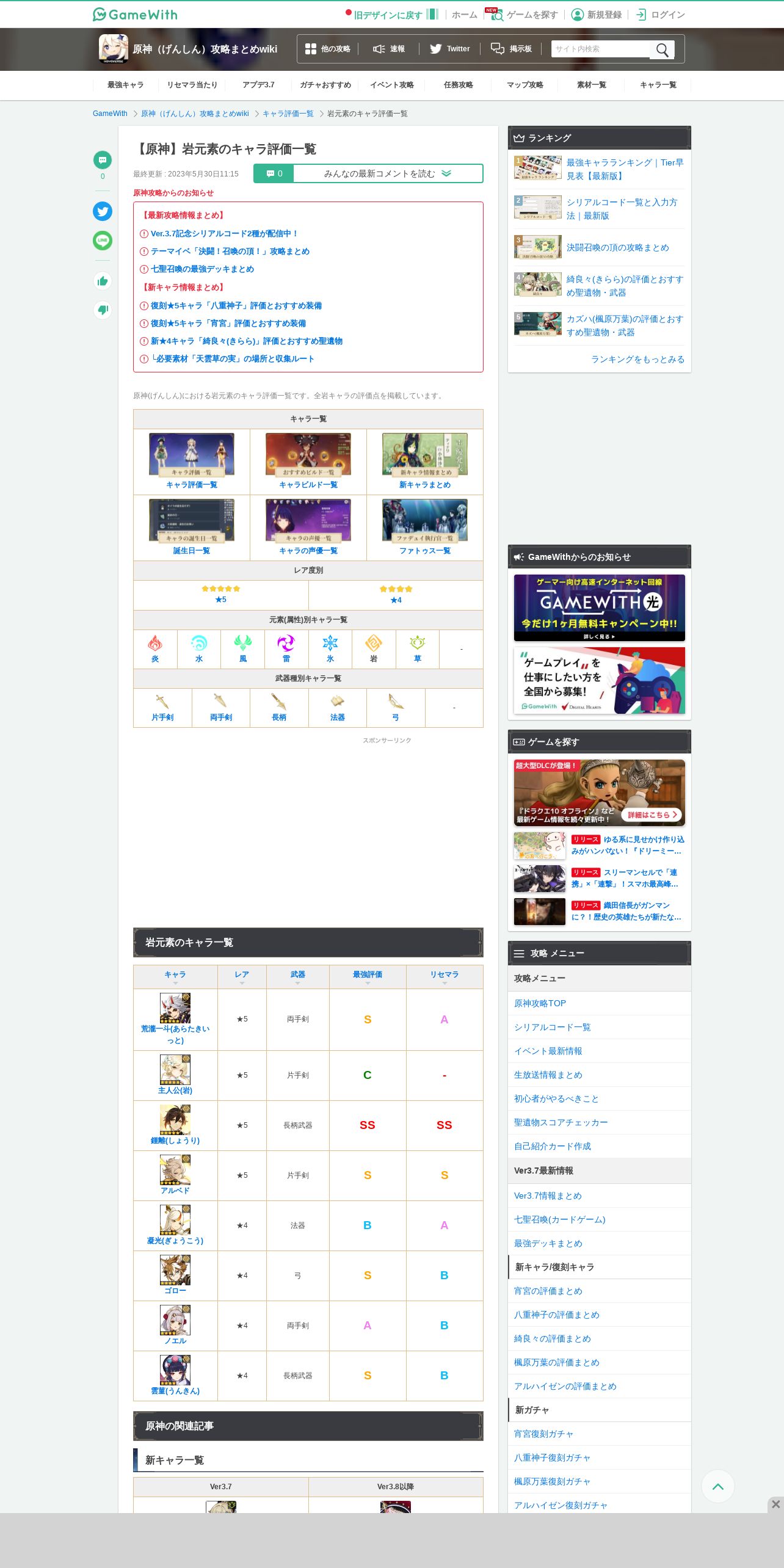
Task: Open ドラクエ10 オフライン banner
Action: pyautogui.click(x=600, y=793)
